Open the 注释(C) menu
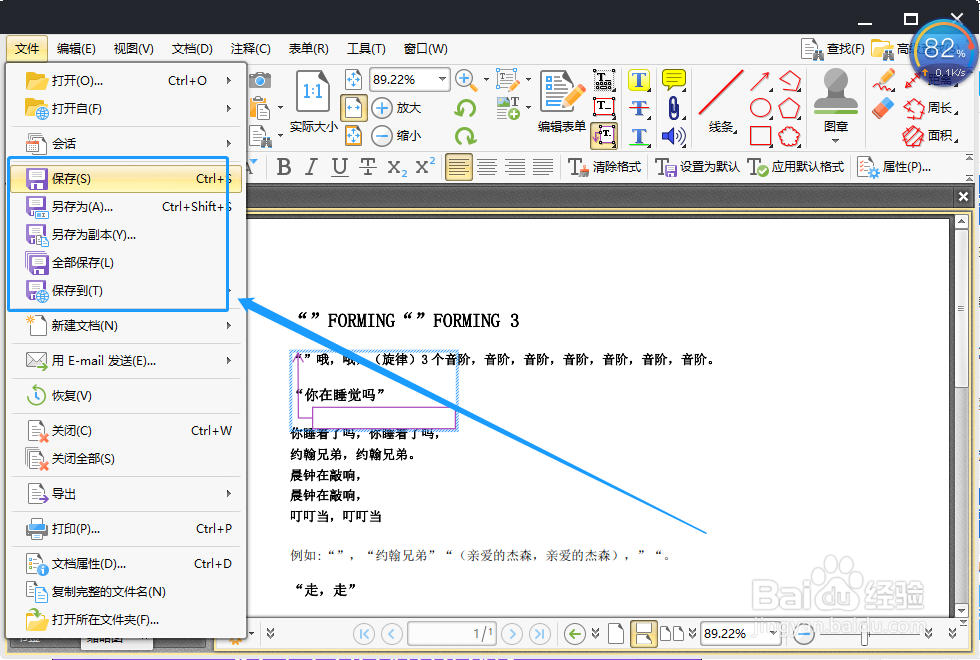 pos(250,49)
